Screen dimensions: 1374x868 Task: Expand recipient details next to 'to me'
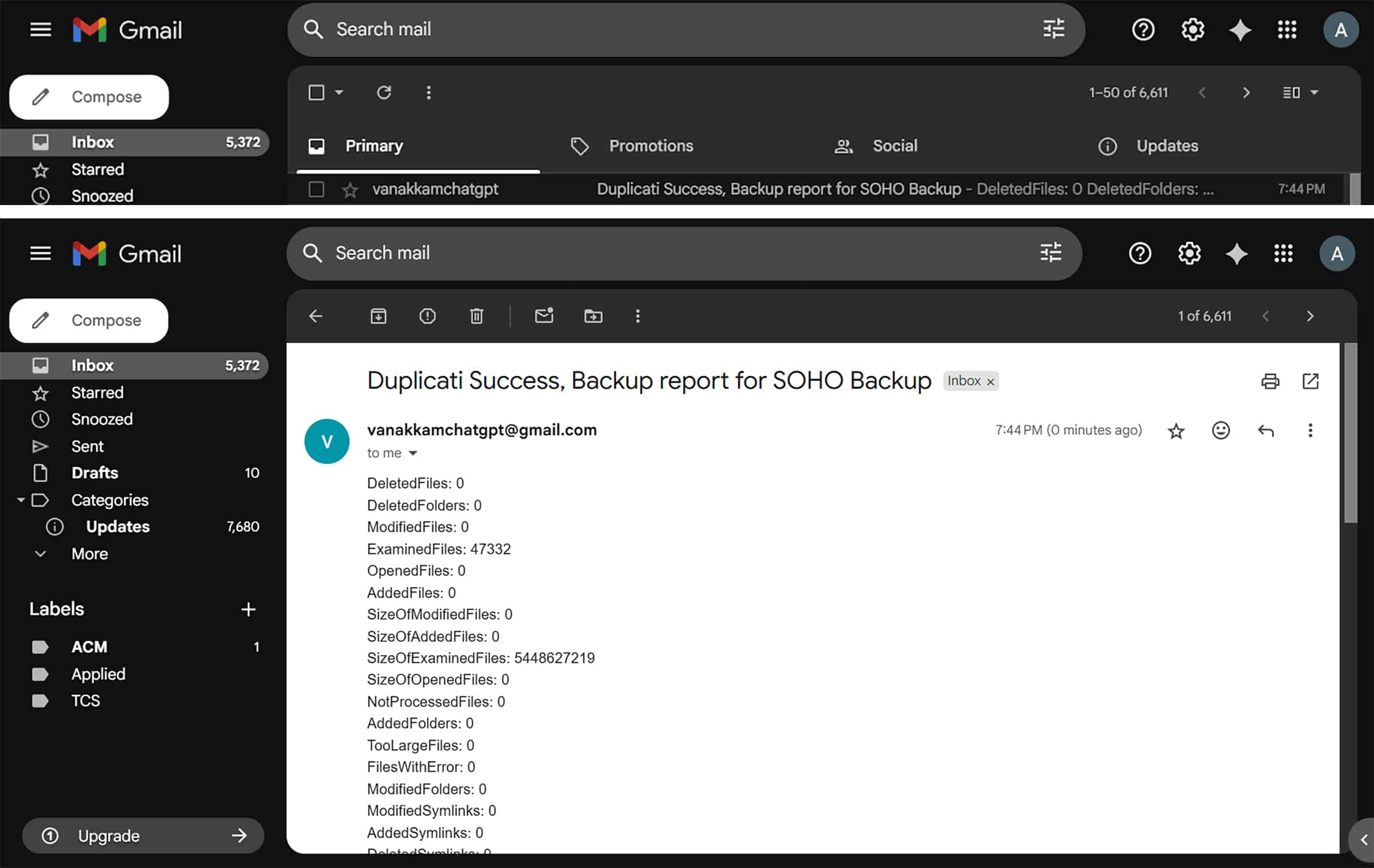tap(413, 453)
